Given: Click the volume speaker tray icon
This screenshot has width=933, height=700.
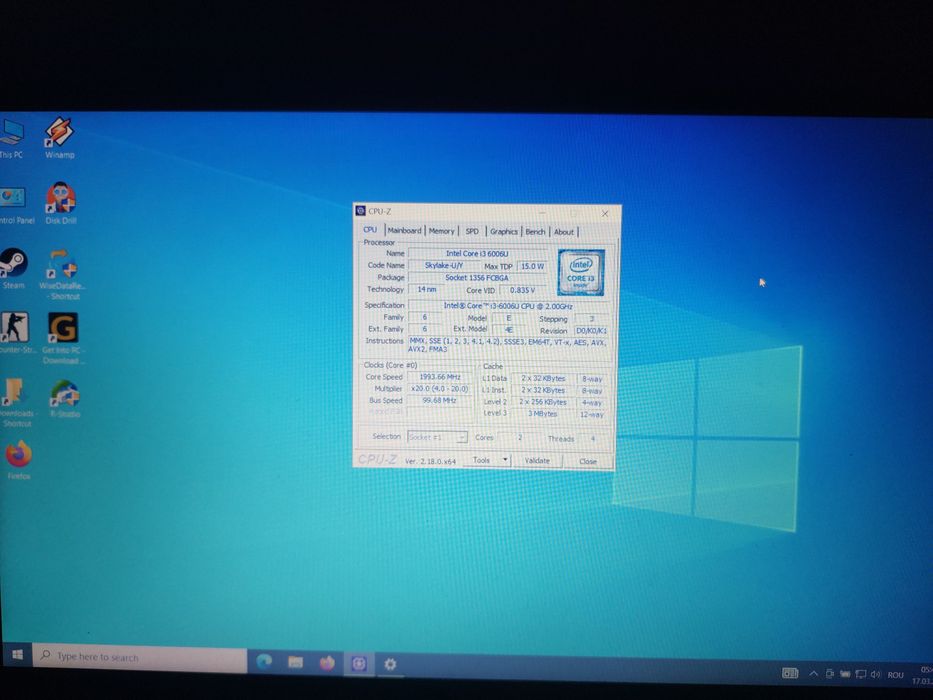Looking at the screenshot, I should coord(875,674).
